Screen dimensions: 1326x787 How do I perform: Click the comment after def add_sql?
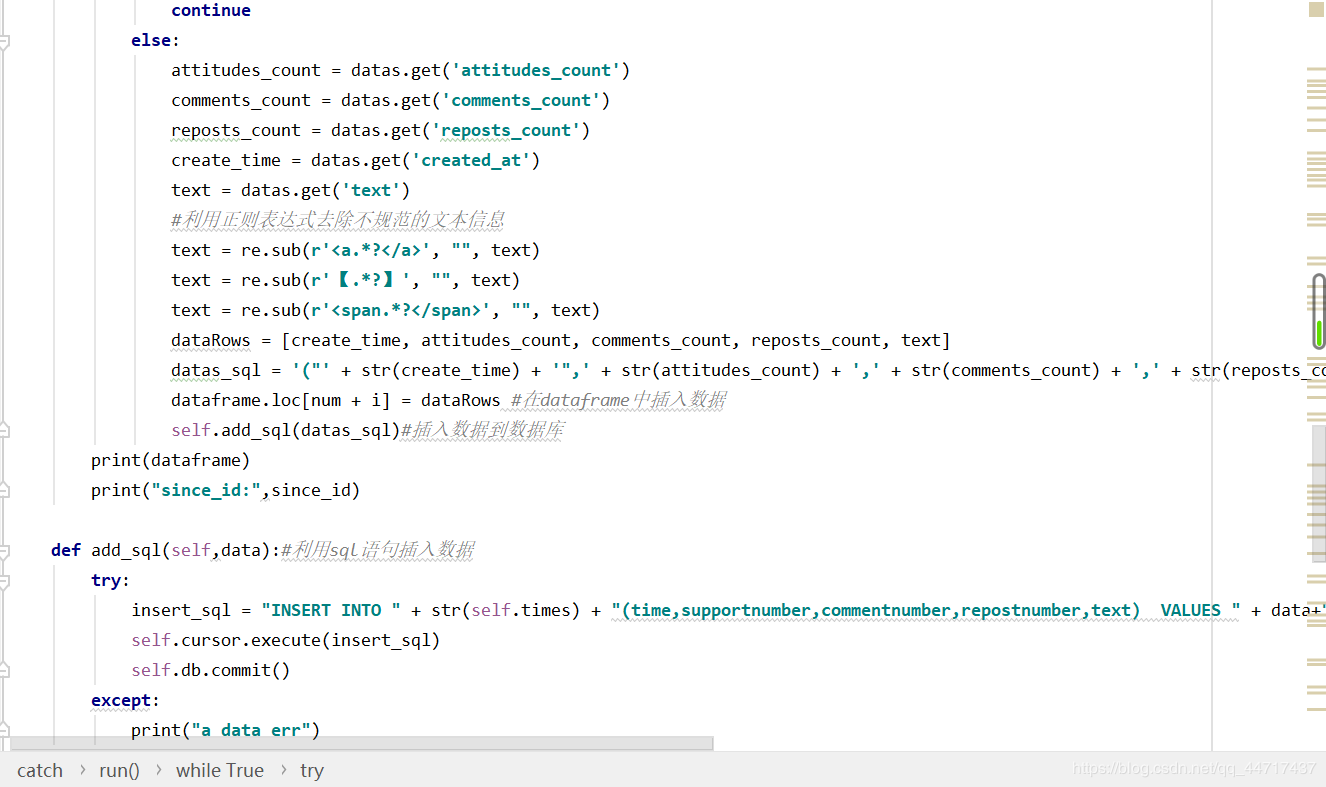(x=378, y=550)
